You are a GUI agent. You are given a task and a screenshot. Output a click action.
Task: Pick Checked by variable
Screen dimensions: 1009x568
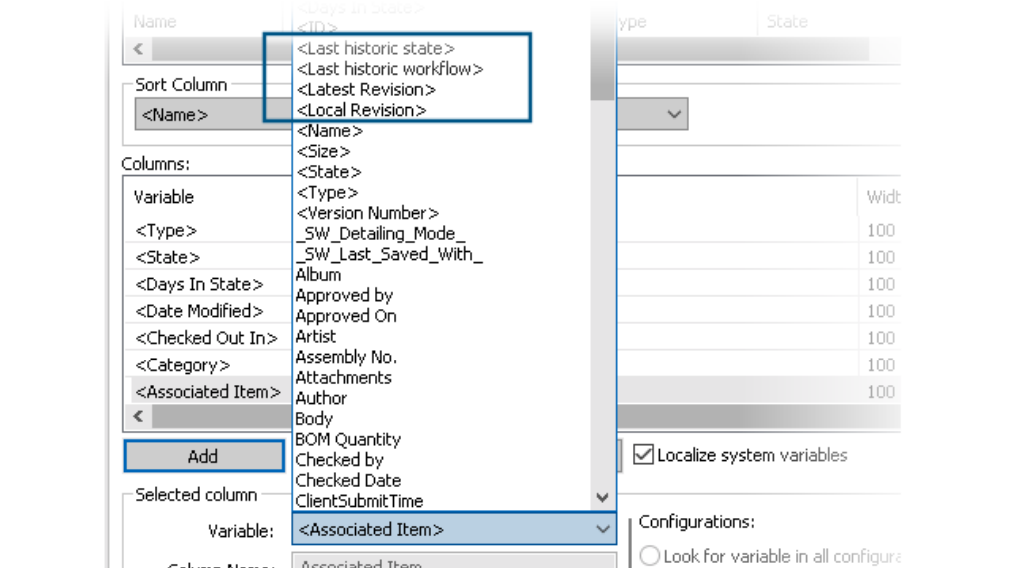(340, 460)
